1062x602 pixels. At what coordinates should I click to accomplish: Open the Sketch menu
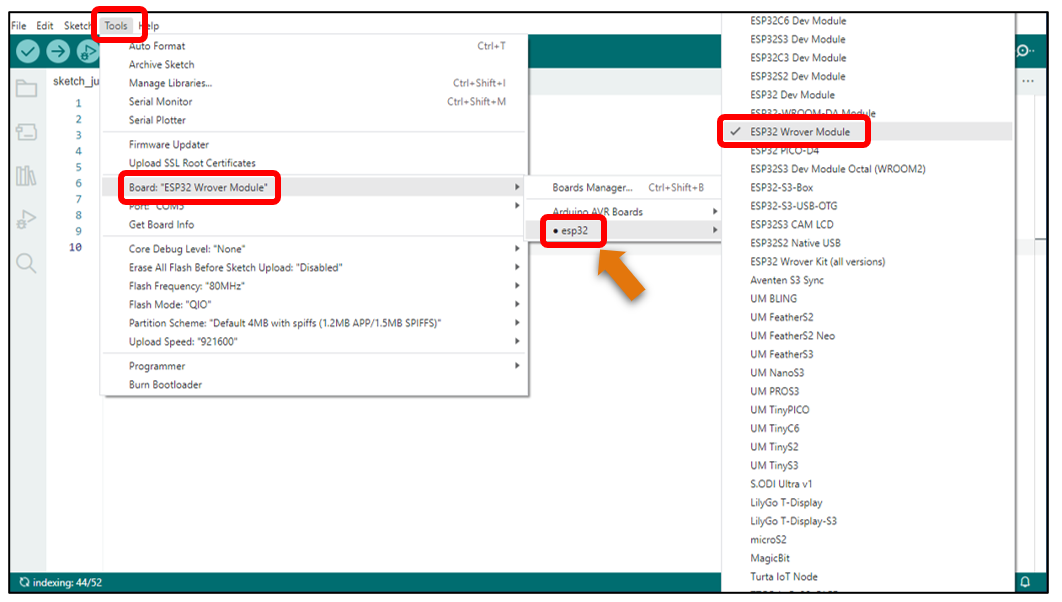(x=77, y=26)
